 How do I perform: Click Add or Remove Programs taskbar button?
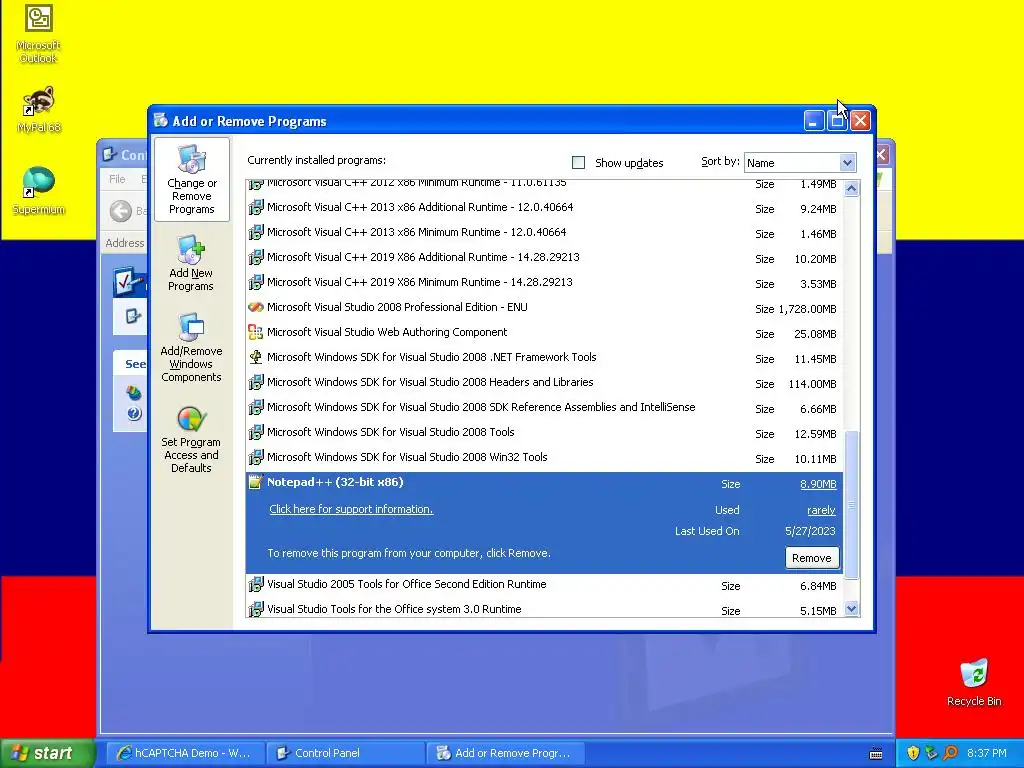pos(505,753)
